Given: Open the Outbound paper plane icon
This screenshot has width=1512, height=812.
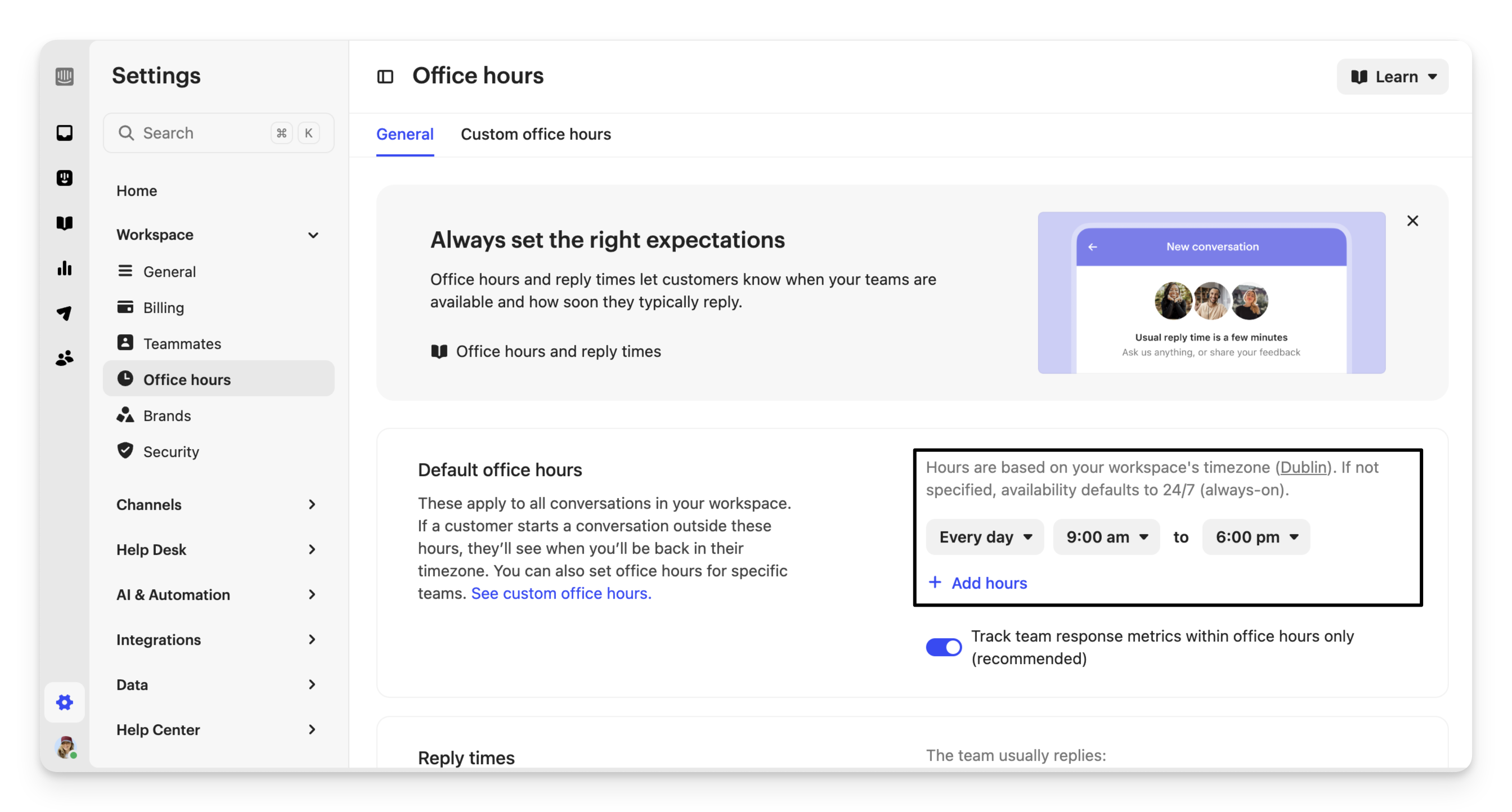Looking at the screenshot, I should (65, 313).
